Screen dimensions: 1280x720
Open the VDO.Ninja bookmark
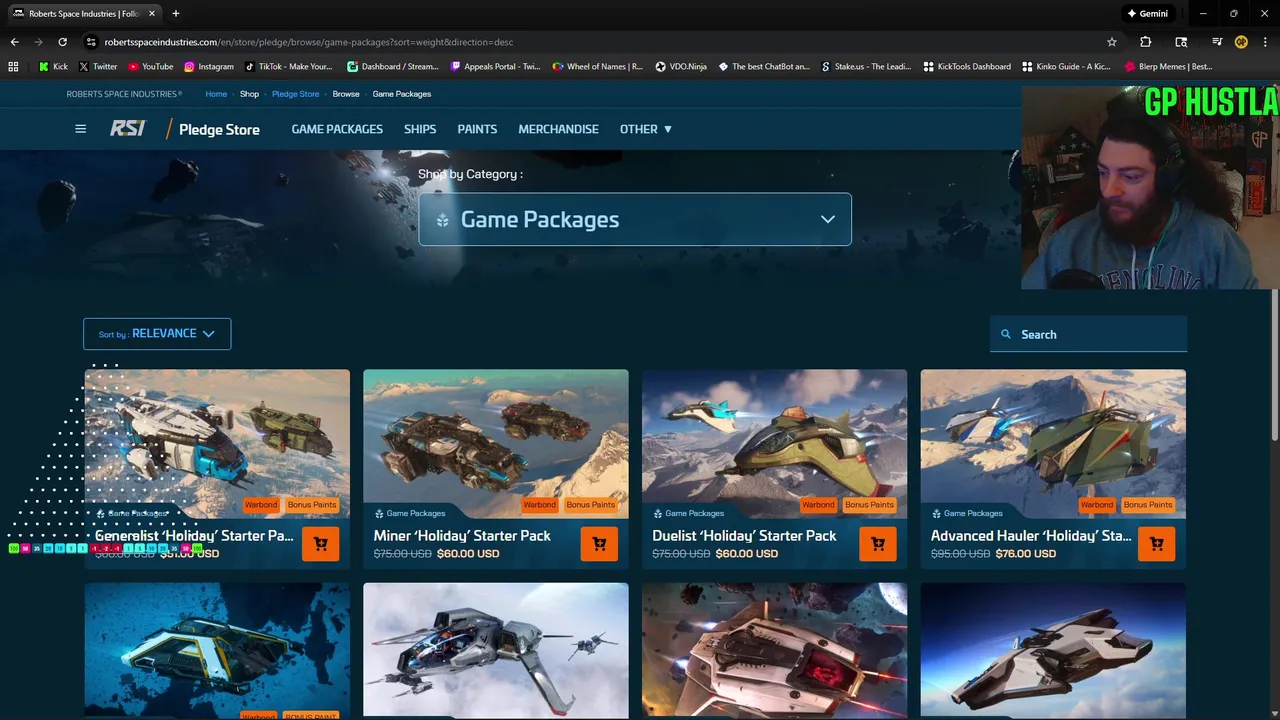click(x=681, y=66)
